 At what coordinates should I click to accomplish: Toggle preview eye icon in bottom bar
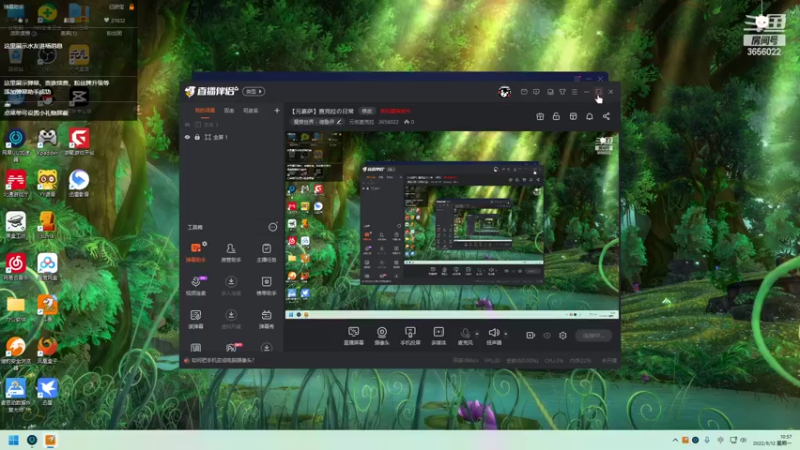point(547,336)
